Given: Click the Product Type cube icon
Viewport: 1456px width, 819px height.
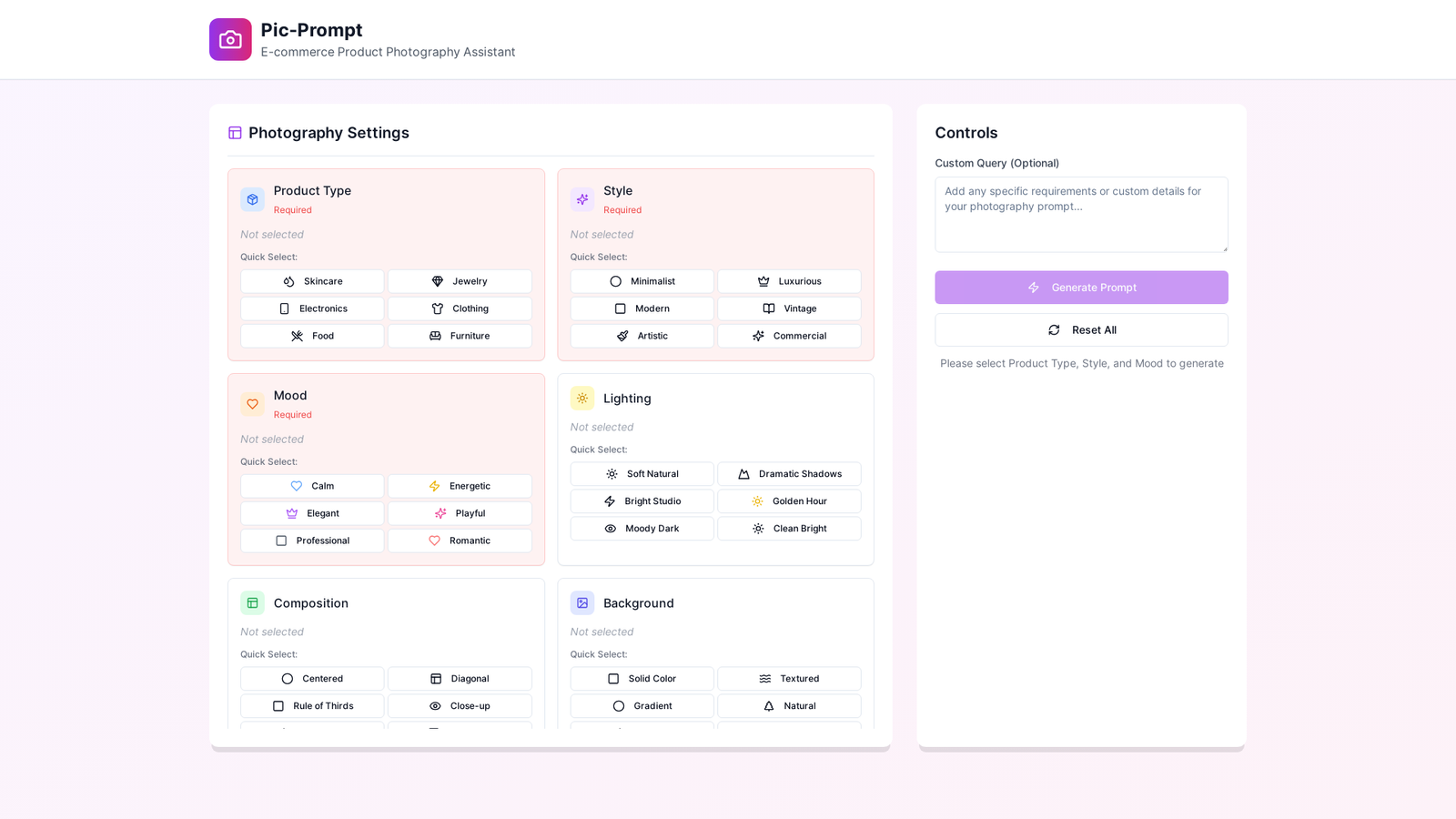Looking at the screenshot, I should pos(252,199).
